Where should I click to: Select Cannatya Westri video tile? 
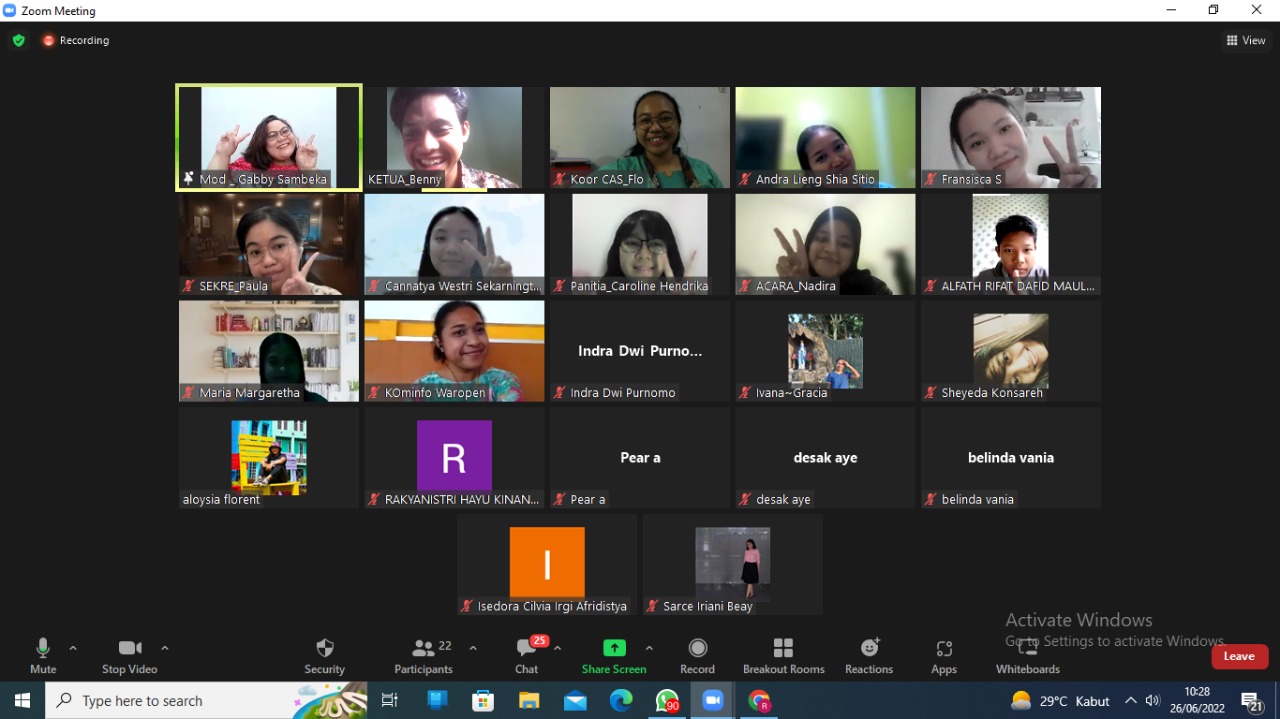[x=454, y=244]
